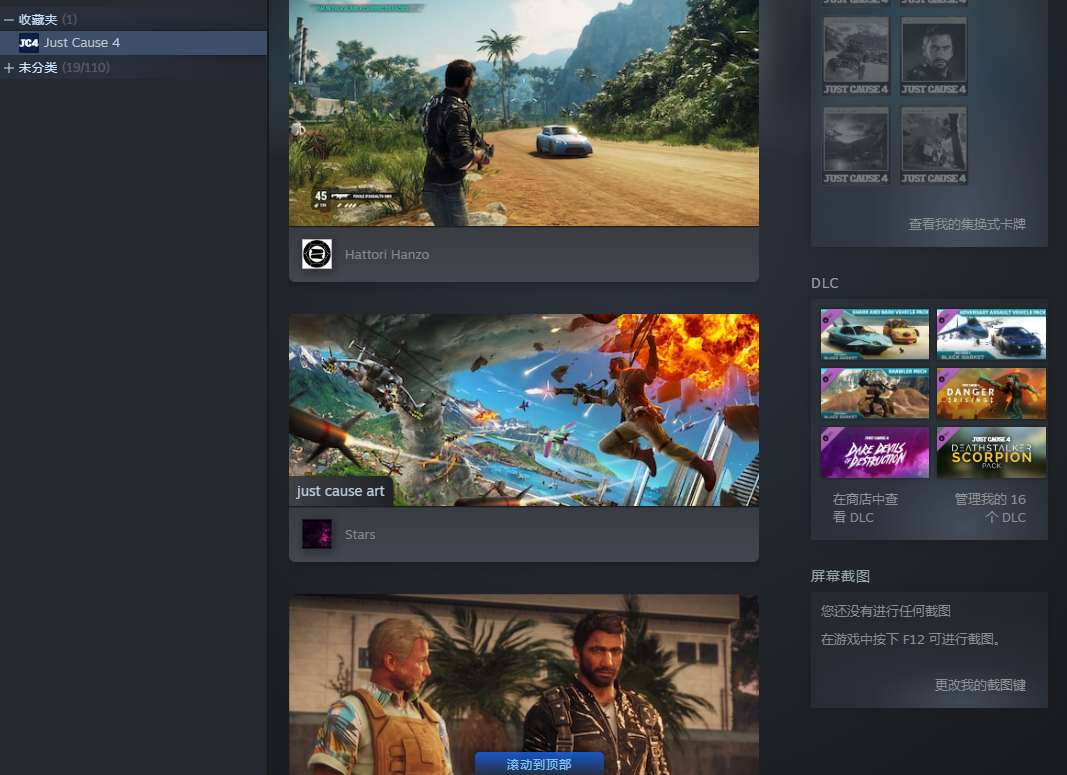Screen dimensions: 1067x775
Task: Open Shark and Bark Vehicle Pack DLC
Action: (x=875, y=335)
